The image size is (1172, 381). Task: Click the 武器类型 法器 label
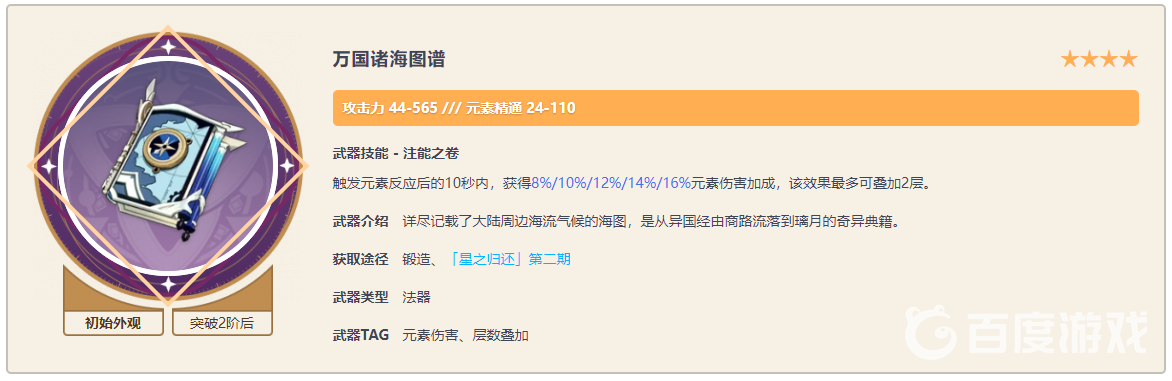[x=381, y=297]
